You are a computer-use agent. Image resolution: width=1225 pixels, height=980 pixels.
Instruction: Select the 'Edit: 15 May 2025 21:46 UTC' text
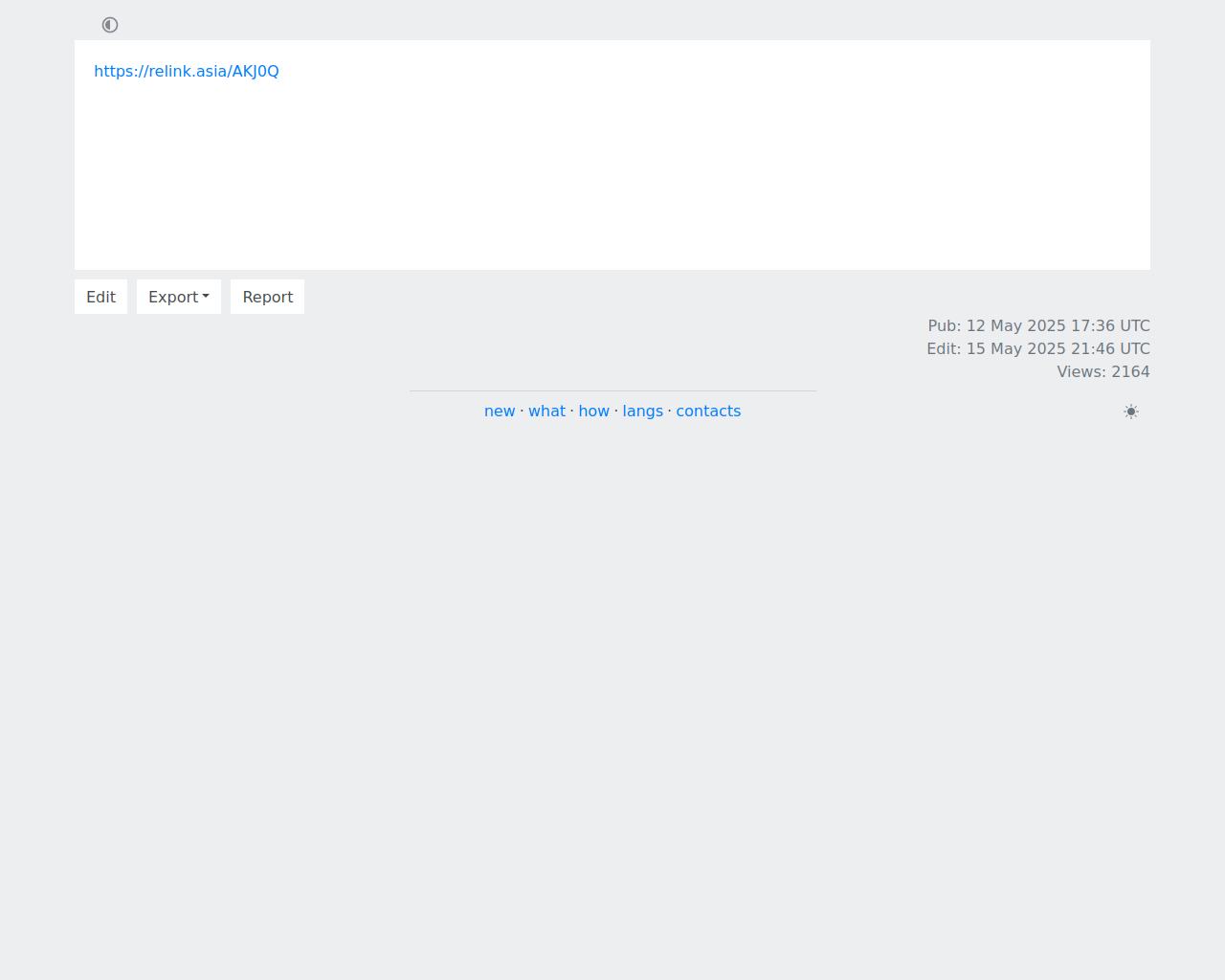pos(1038,348)
